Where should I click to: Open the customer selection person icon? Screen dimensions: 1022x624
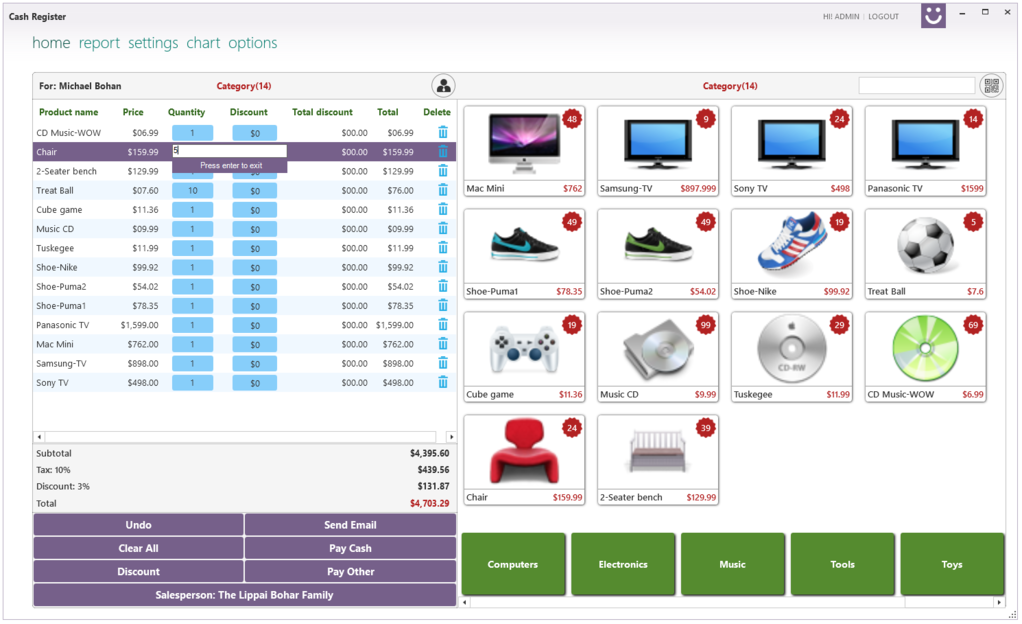tap(443, 85)
